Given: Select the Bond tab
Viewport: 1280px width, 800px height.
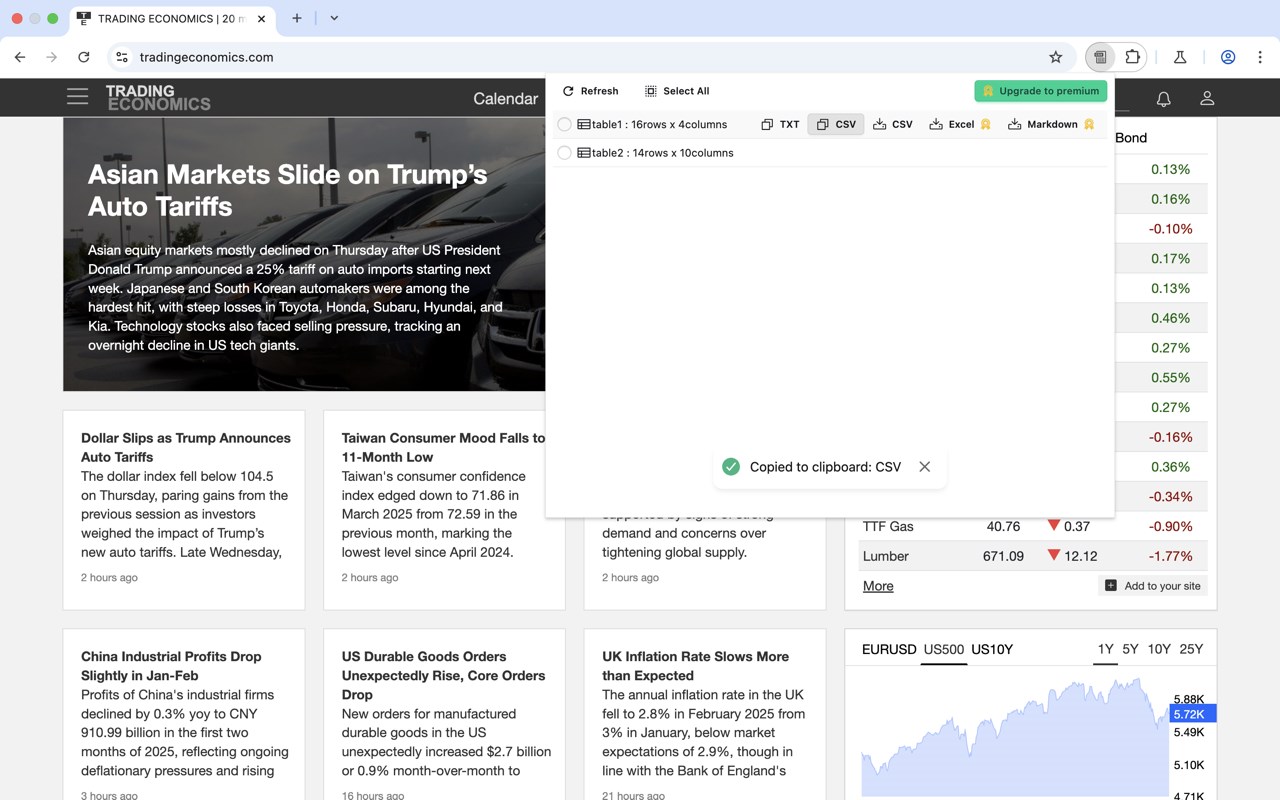Looking at the screenshot, I should [x=1131, y=138].
